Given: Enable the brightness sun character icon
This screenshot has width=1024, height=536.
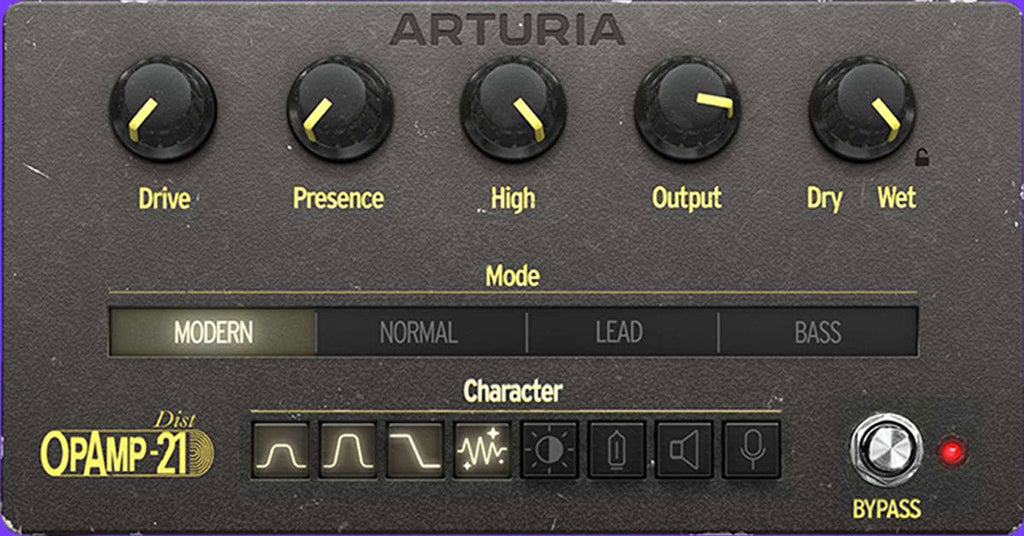Looking at the screenshot, I should click(x=550, y=450).
